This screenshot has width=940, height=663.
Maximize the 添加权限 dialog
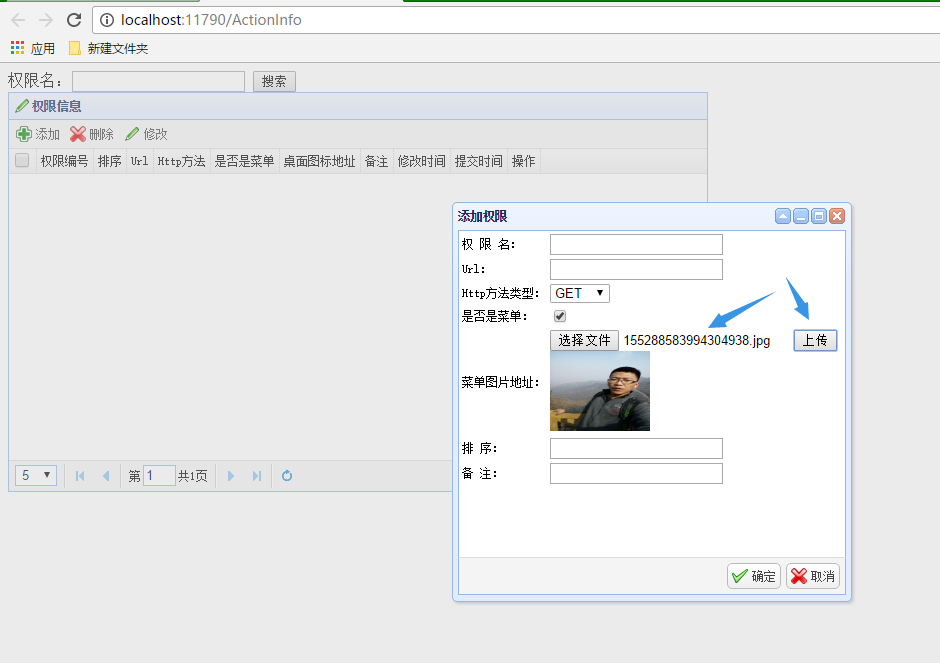(x=819, y=216)
